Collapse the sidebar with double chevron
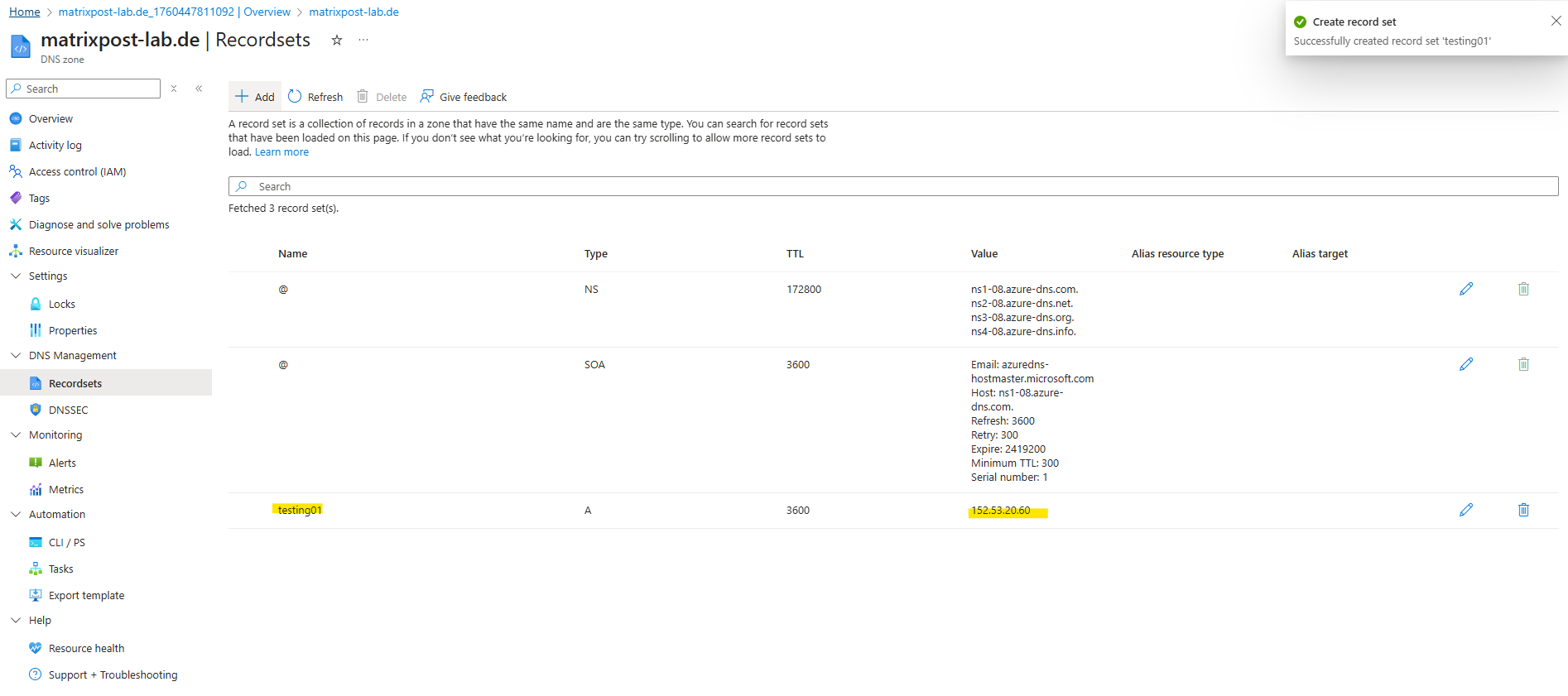The width and height of the screenshot is (1568, 696). click(199, 89)
